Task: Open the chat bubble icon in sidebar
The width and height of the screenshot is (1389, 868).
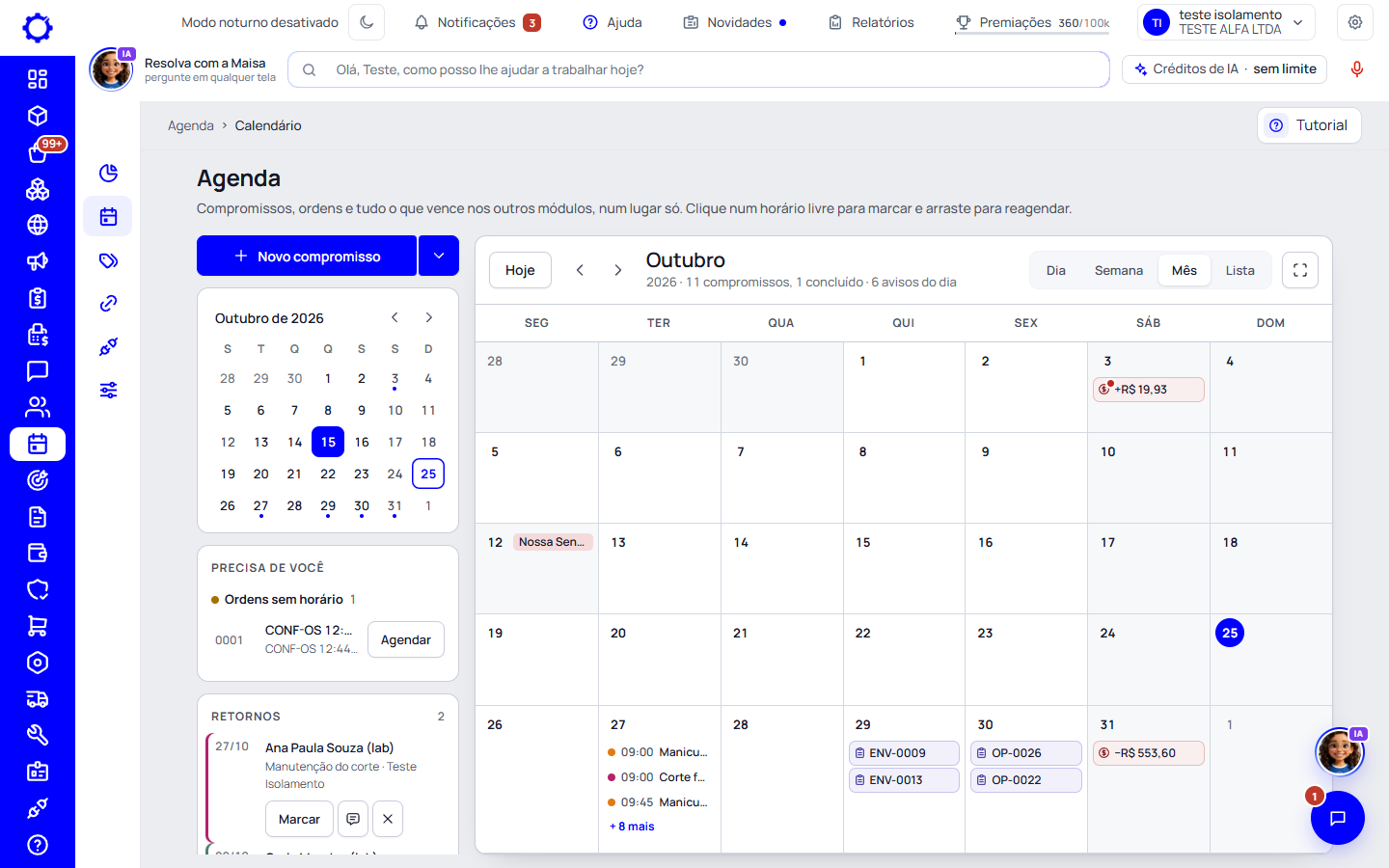Action: (38, 370)
